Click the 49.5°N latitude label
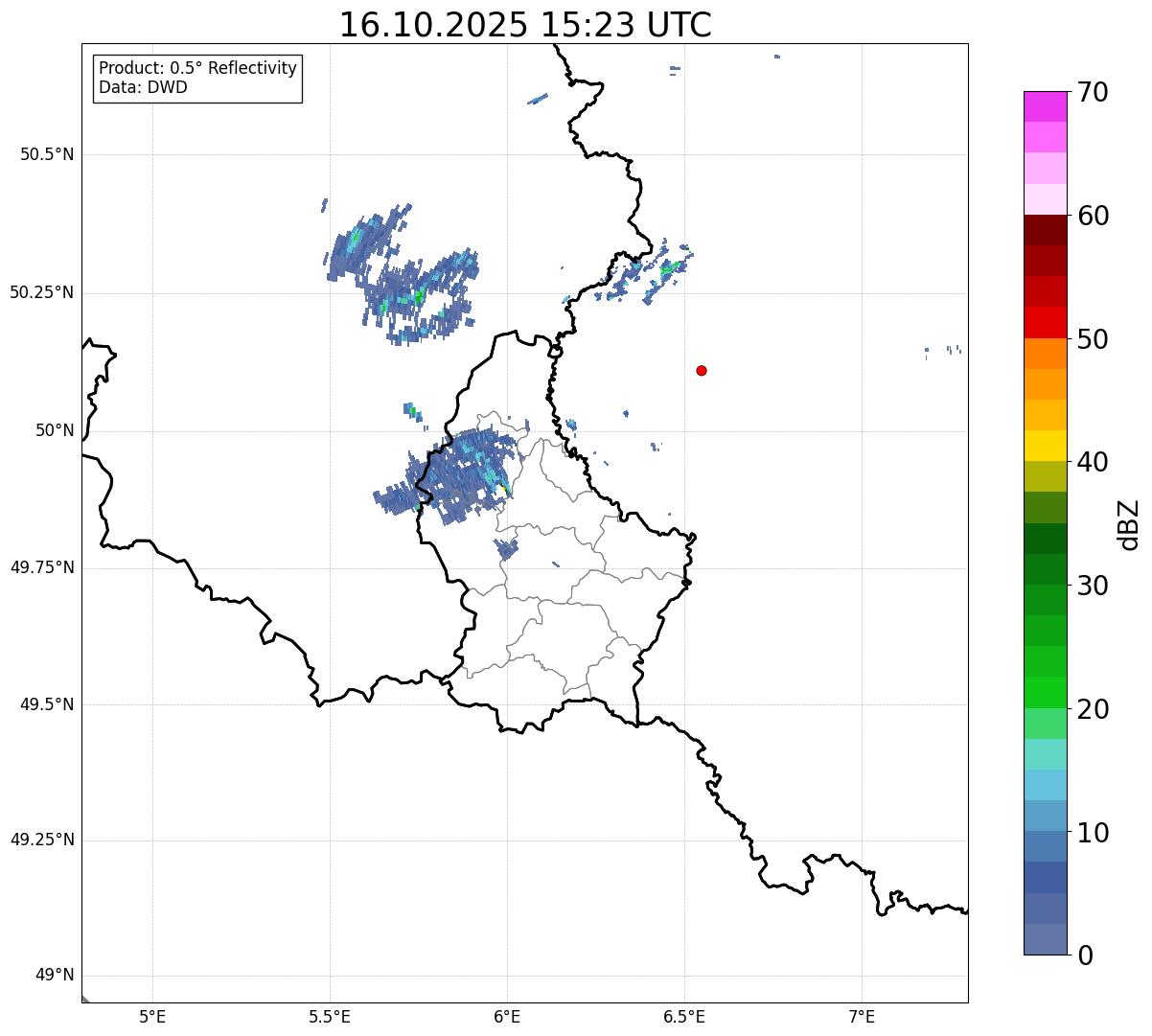Image resolution: width=1152 pixels, height=1036 pixels. point(47,704)
